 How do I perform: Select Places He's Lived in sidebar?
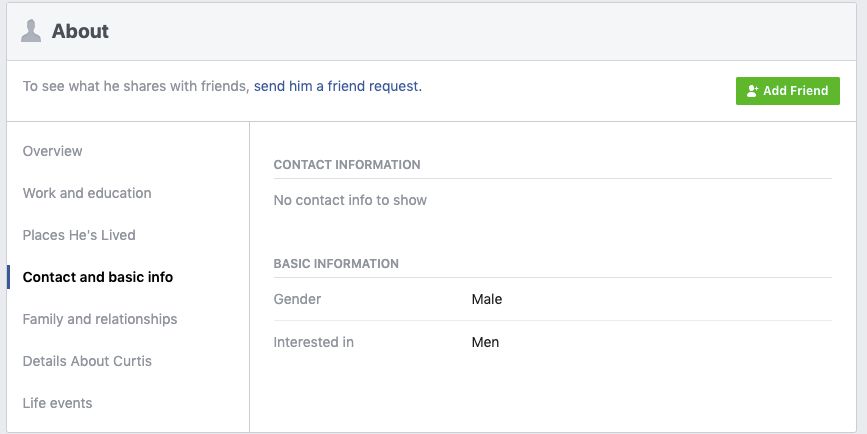pos(79,235)
